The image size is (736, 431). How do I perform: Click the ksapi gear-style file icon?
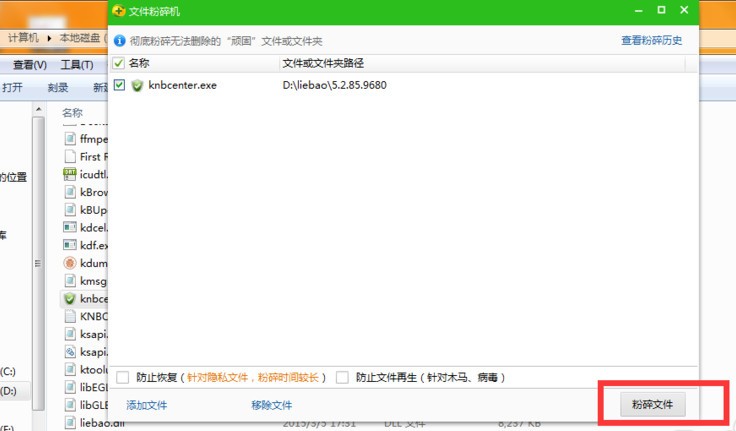click(70, 352)
